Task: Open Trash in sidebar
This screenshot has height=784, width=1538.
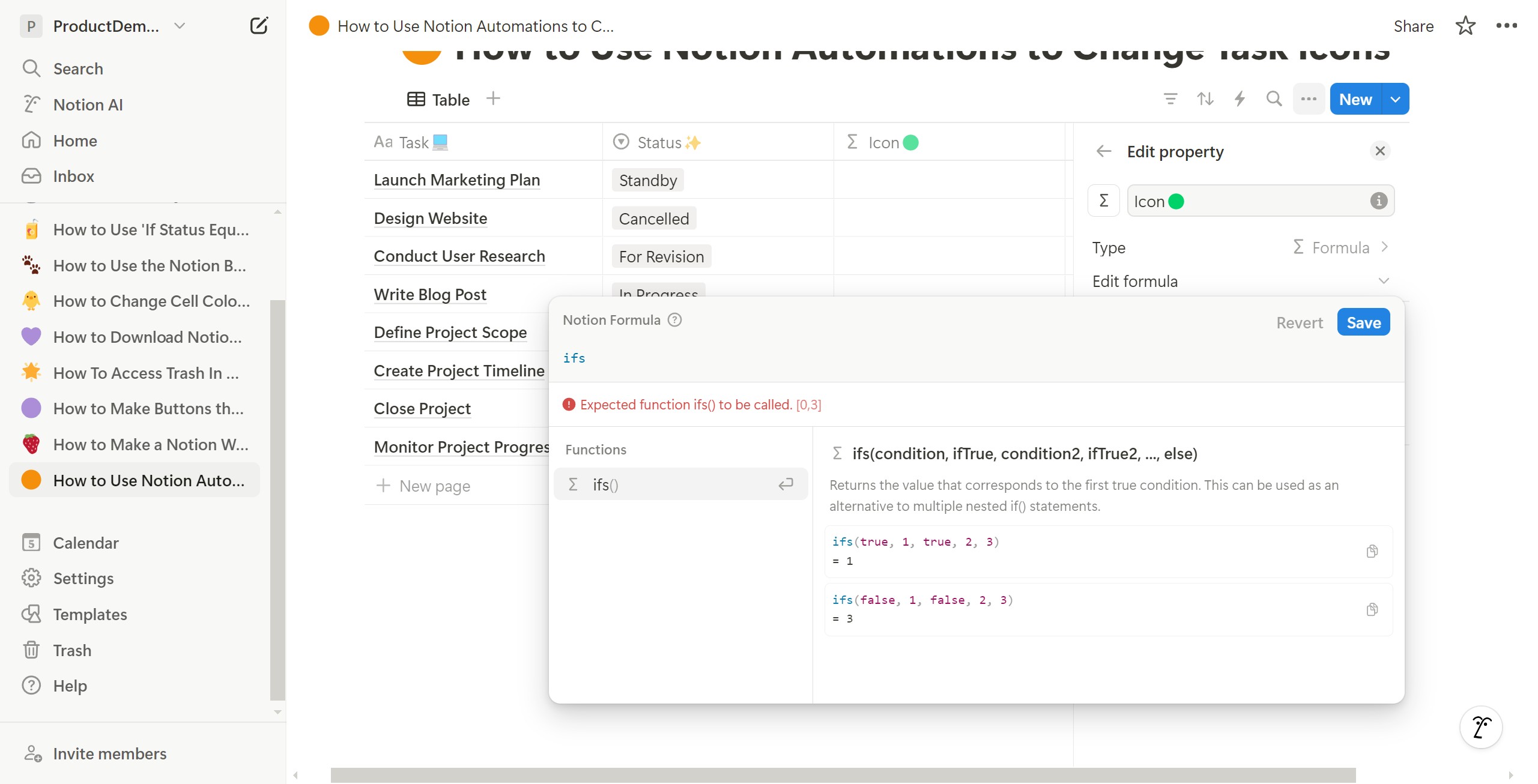Action: 72,650
